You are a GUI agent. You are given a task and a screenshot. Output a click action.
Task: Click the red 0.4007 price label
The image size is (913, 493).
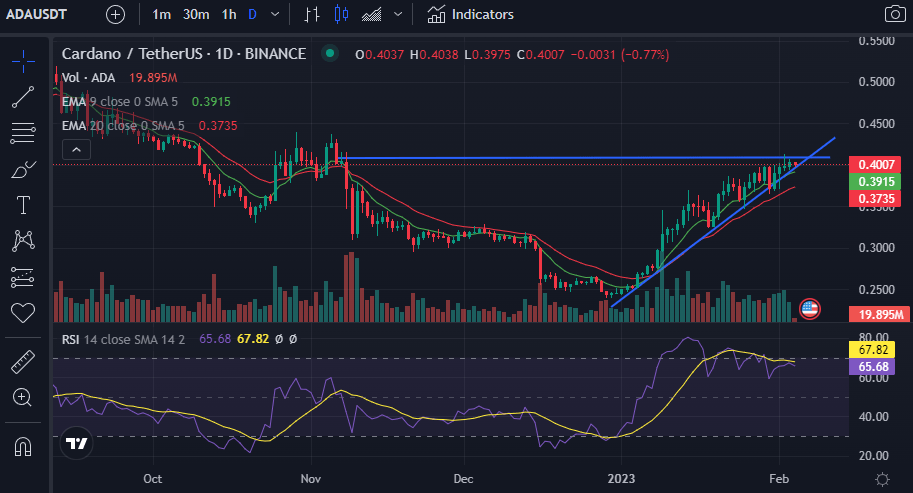(x=875, y=165)
